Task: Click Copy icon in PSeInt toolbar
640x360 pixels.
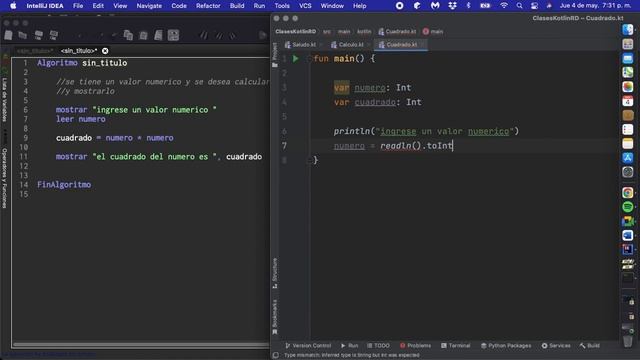Action: click(128, 35)
